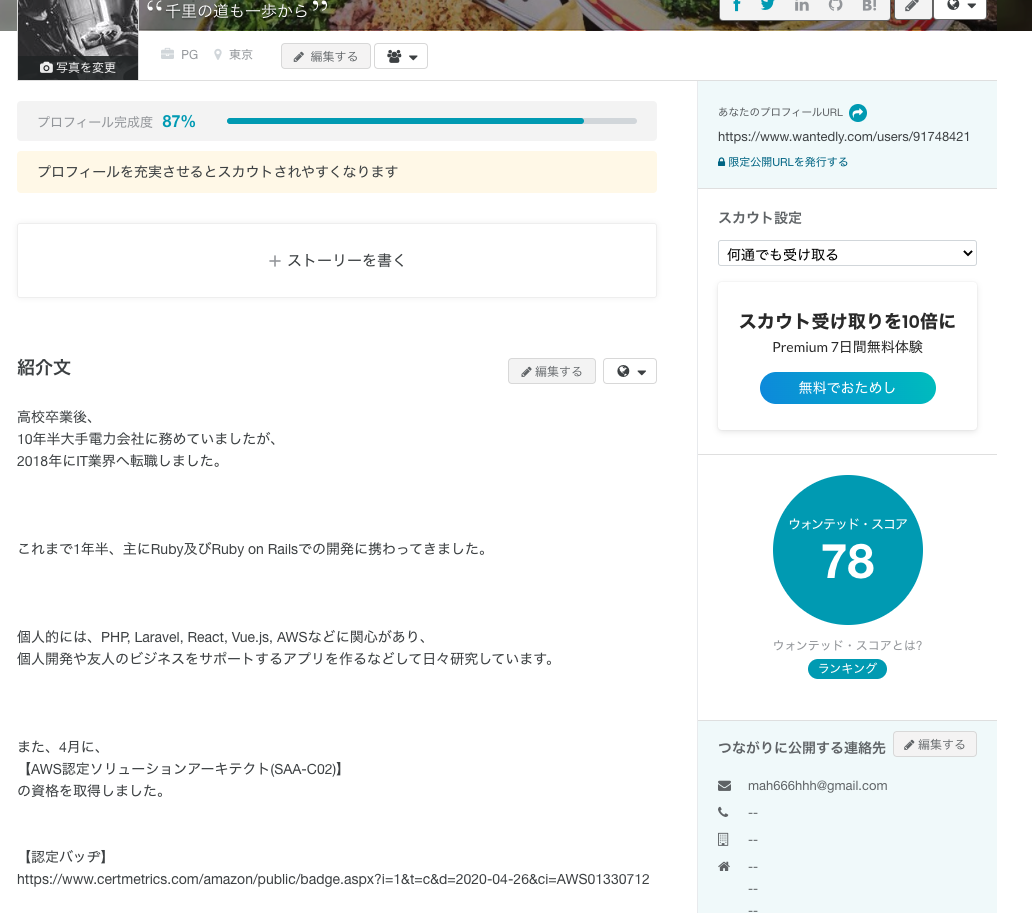Image resolution: width=1032 pixels, height=913 pixels.
Task: Open the Hatena Bookmark B! icon
Action: [869, 6]
